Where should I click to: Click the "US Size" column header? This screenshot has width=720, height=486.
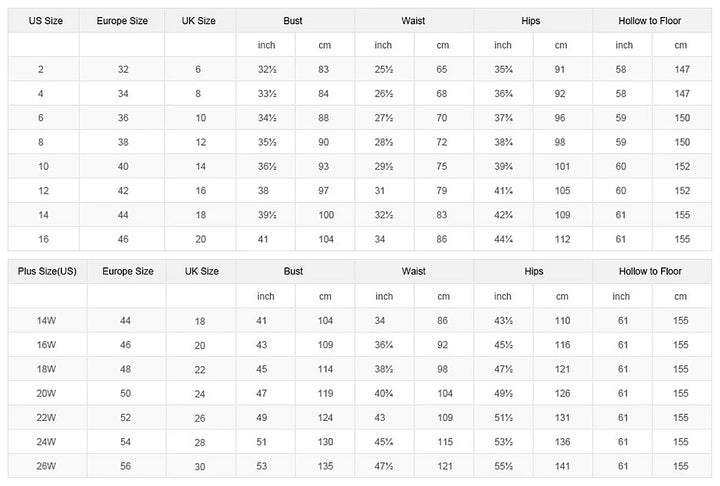(x=42, y=20)
